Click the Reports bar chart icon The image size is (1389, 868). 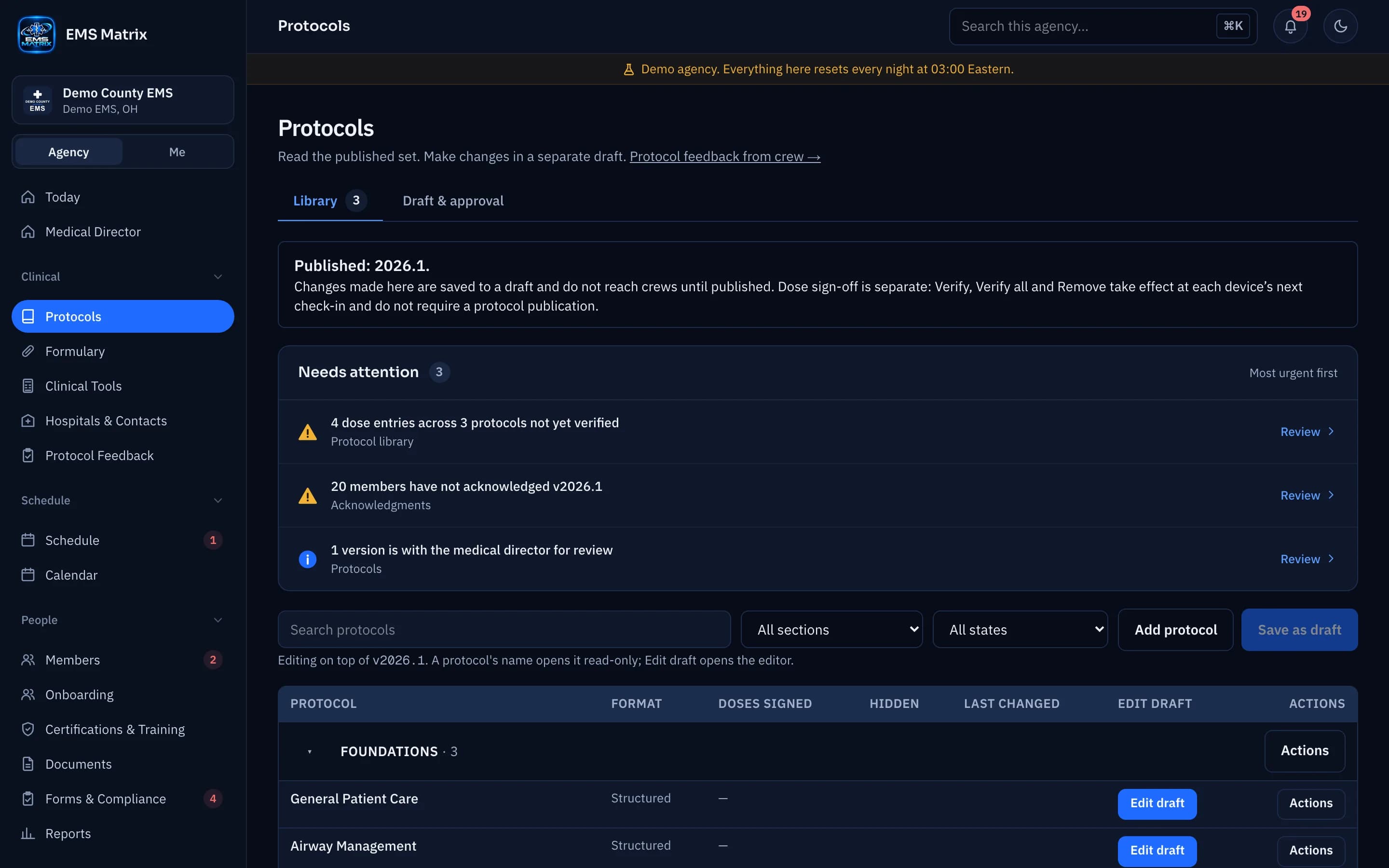[x=28, y=834]
